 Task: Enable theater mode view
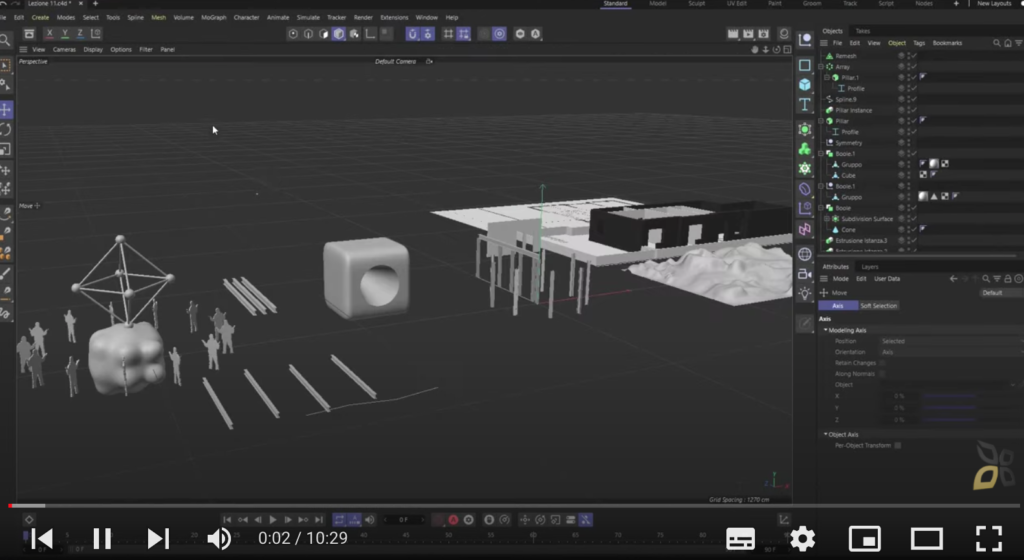point(927,539)
